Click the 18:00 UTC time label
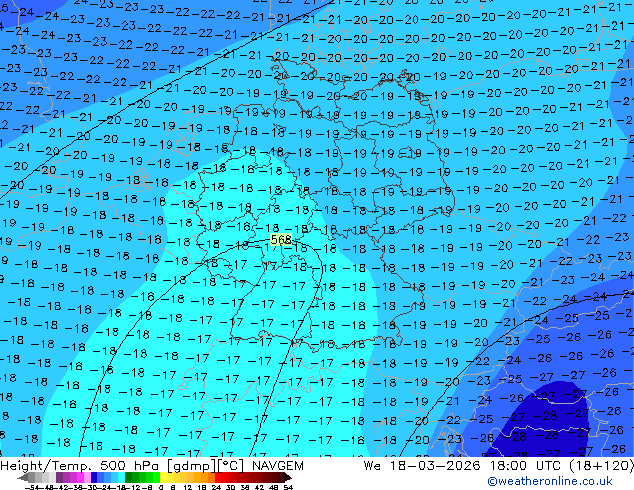The height and width of the screenshot is (490, 634). [x=525, y=466]
